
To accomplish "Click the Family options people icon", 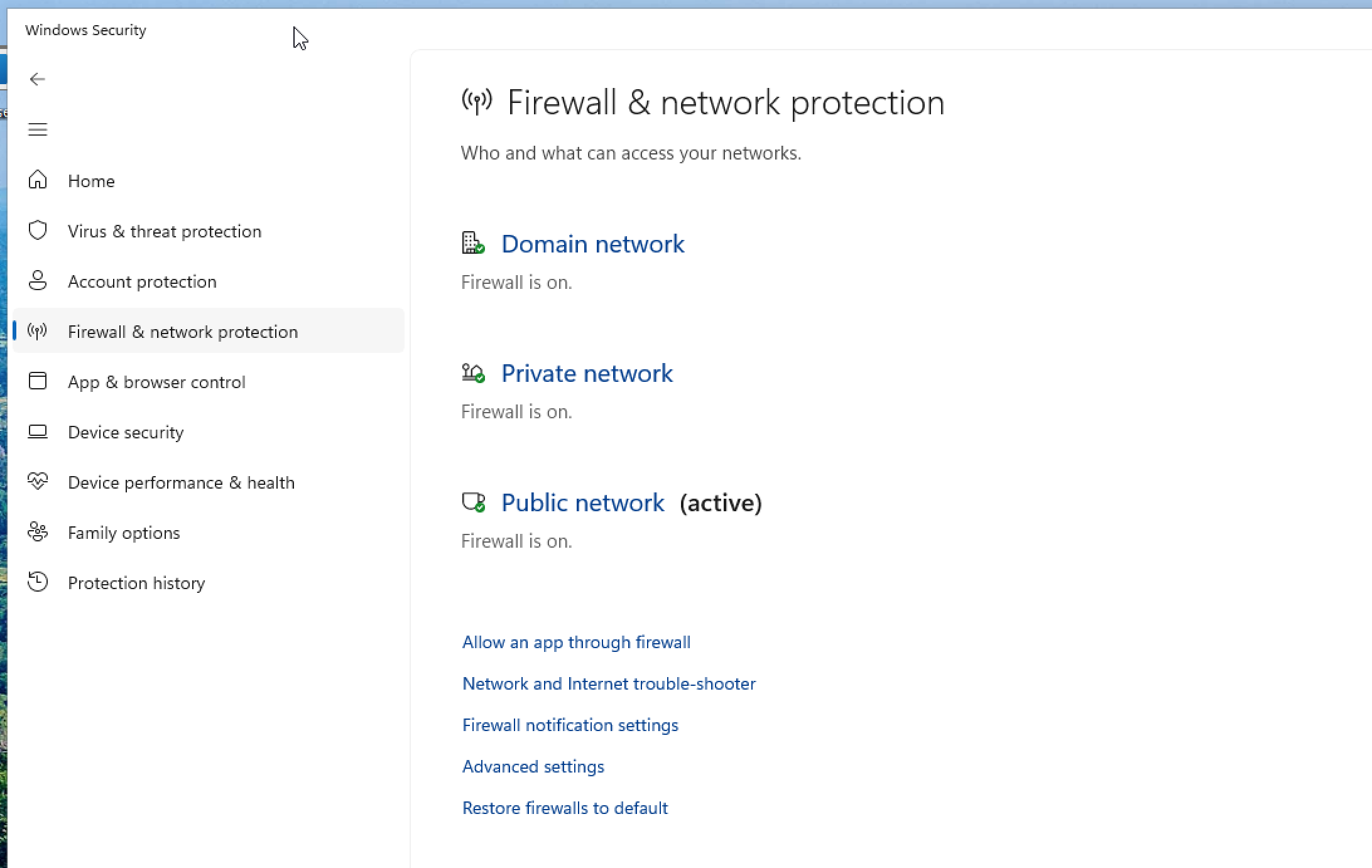I will click(x=38, y=532).
